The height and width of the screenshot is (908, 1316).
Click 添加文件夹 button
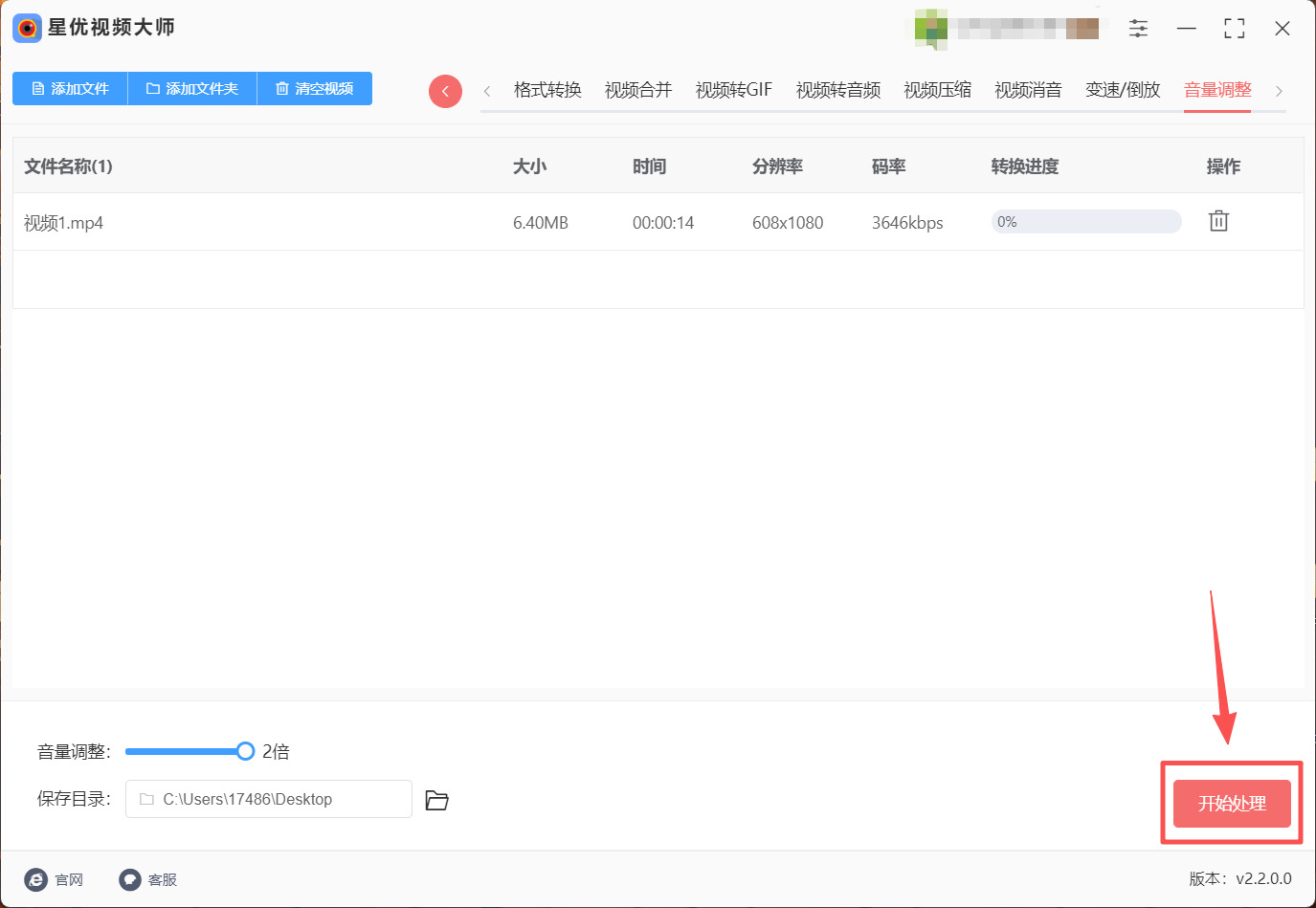tap(192, 88)
